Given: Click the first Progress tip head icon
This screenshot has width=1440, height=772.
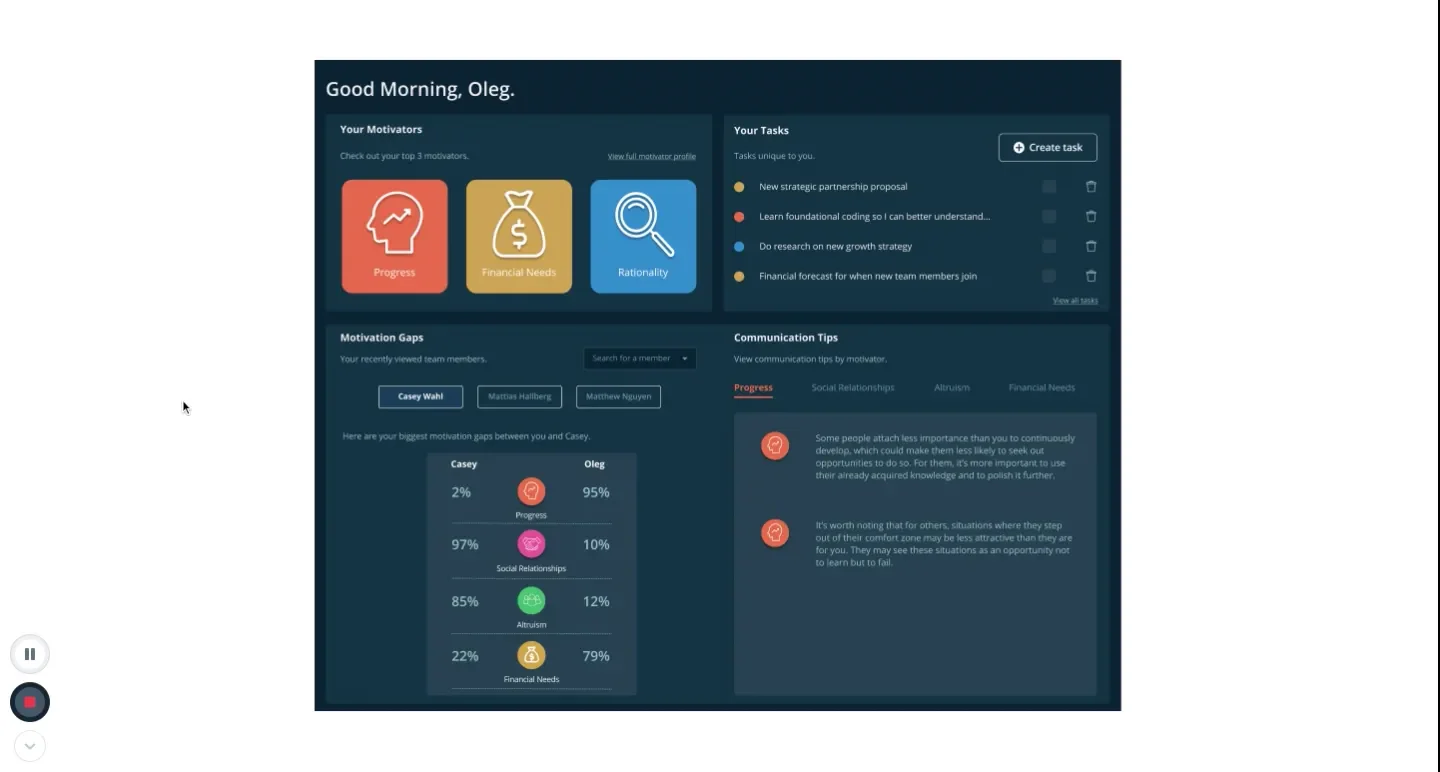Looking at the screenshot, I should coord(775,446).
